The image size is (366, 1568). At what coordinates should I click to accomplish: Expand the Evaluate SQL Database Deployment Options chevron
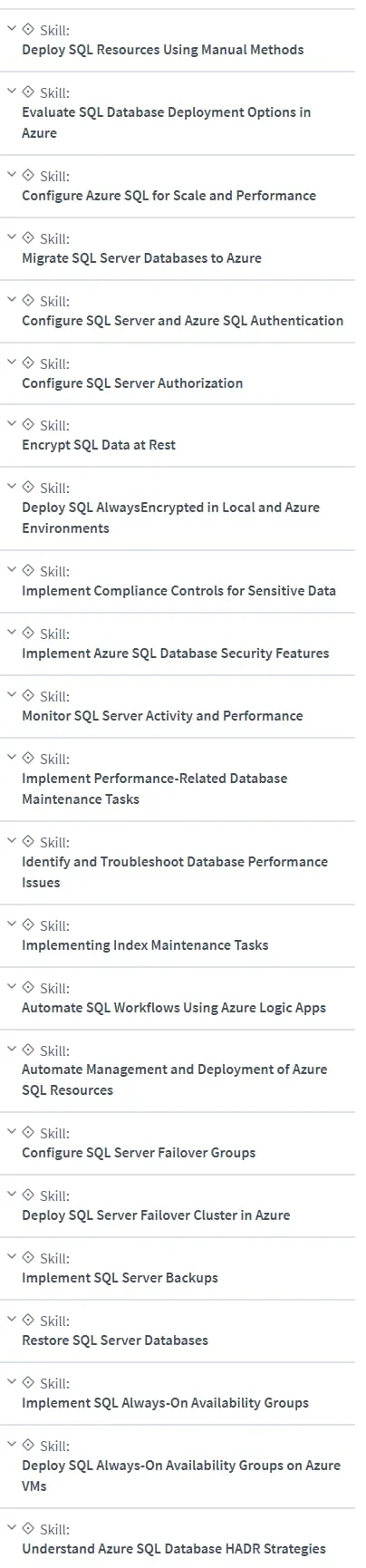point(11,91)
